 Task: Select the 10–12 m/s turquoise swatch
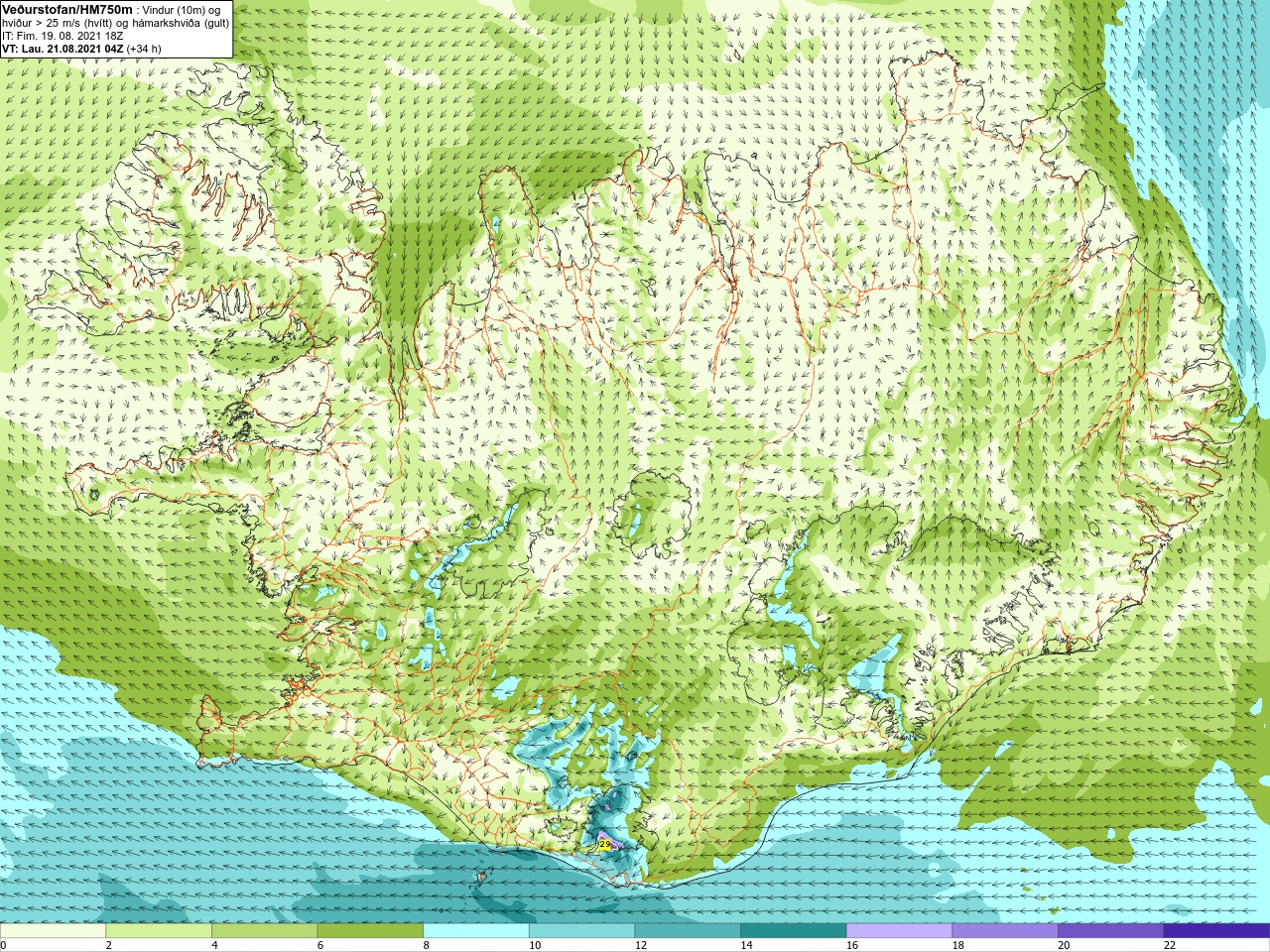click(x=581, y=931)
